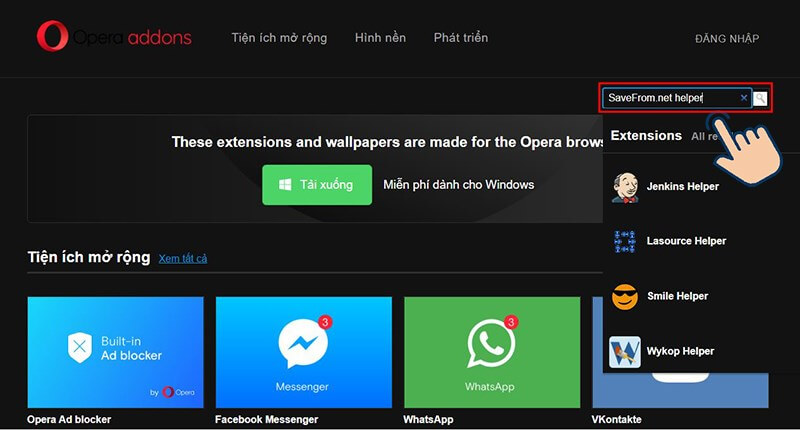
Task: Select Lasource Helper search suggestion text
Action: [686, 241]
